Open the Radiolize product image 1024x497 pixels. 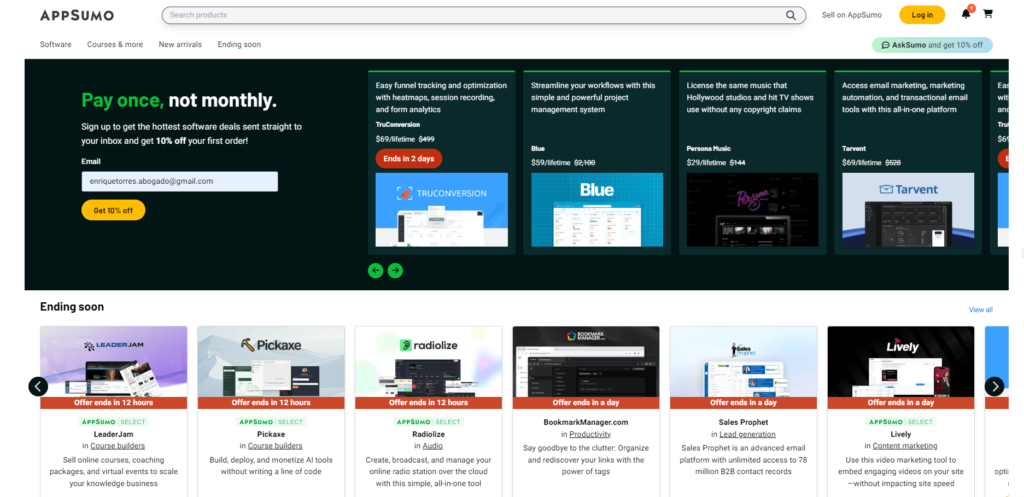point(428,362)
